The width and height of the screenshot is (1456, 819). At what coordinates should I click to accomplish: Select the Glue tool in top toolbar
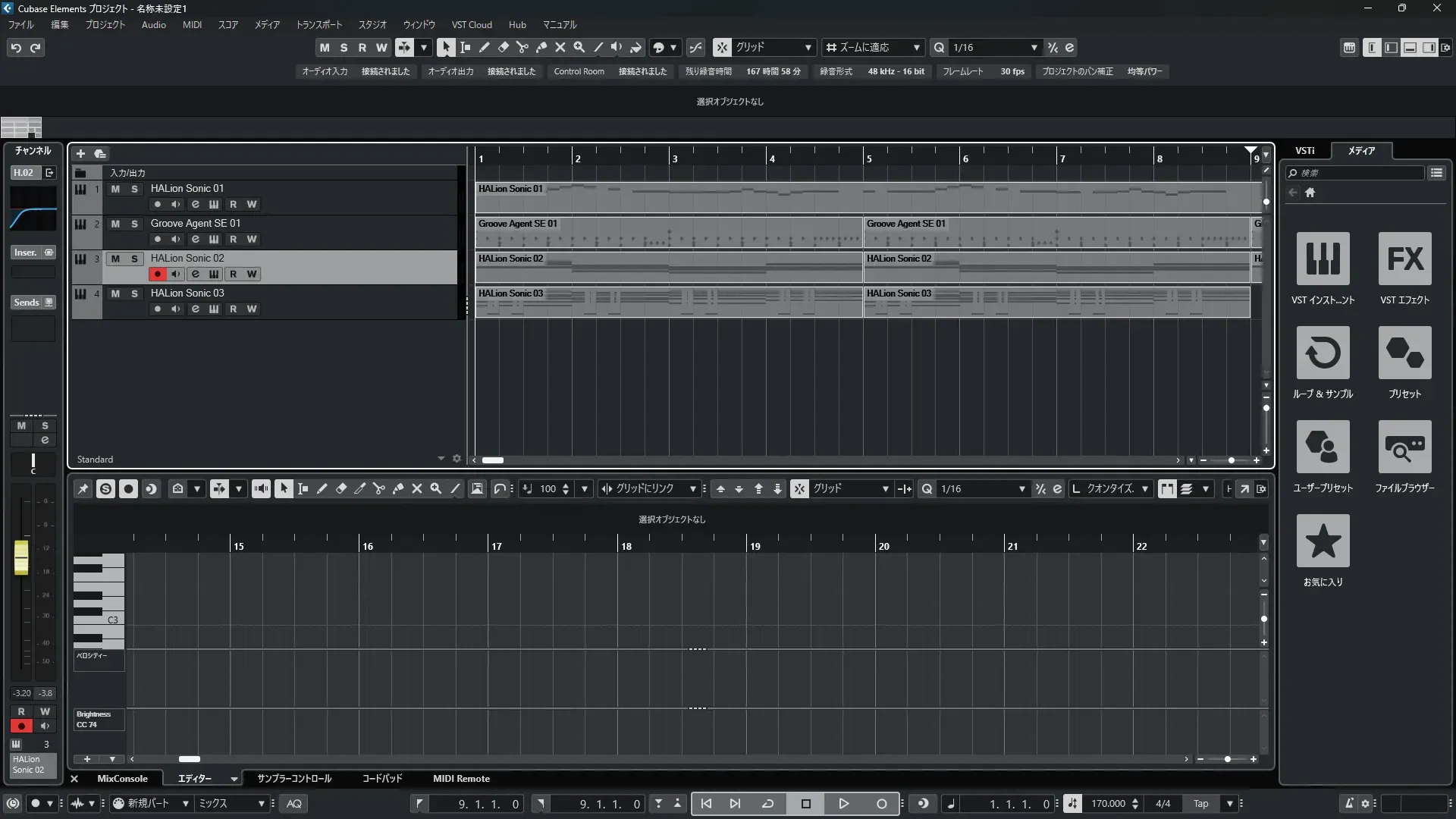tap(541, 47)
